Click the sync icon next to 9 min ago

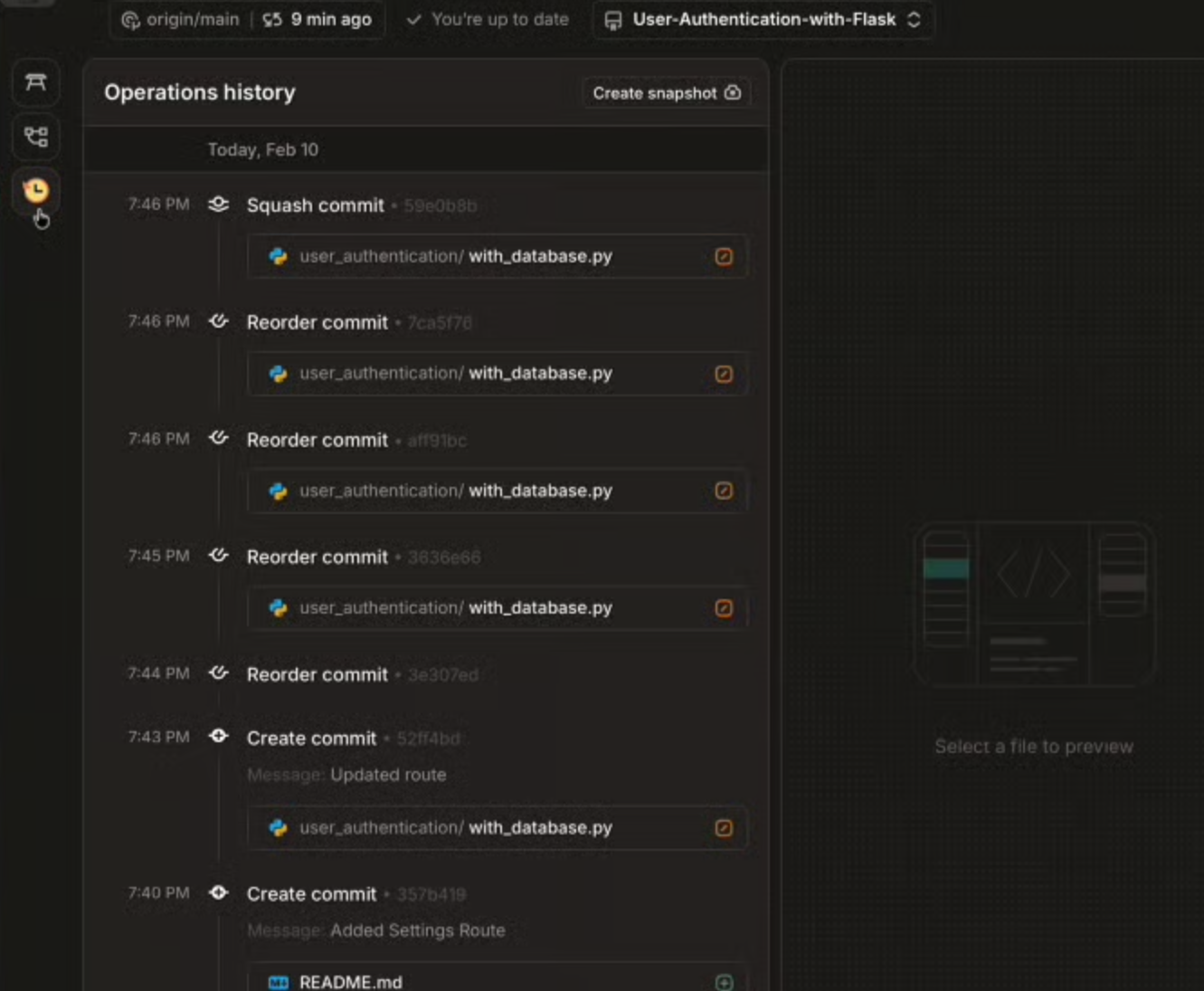tap(272, 20)
